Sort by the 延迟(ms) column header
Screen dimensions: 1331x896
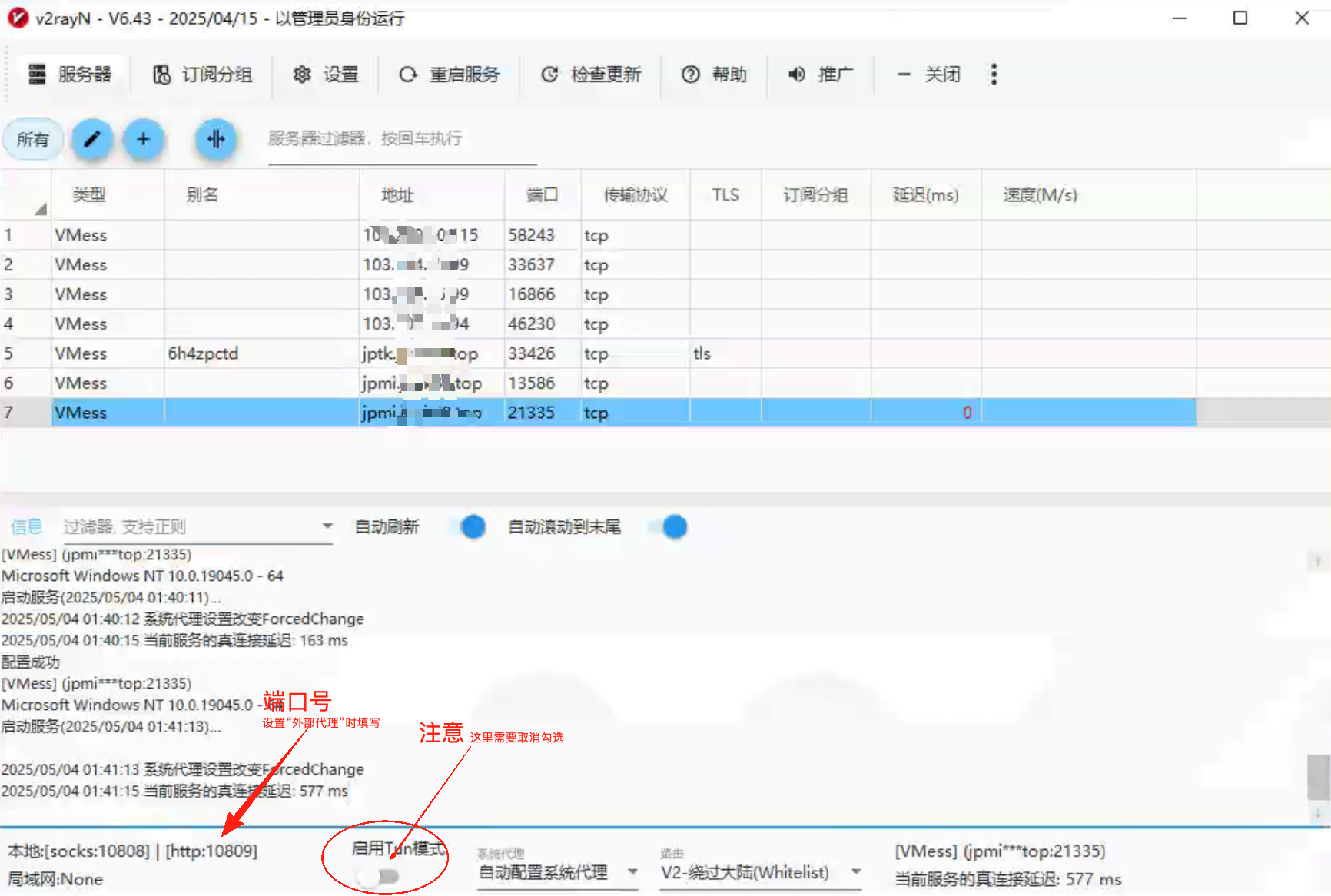(x=925, y=195)
